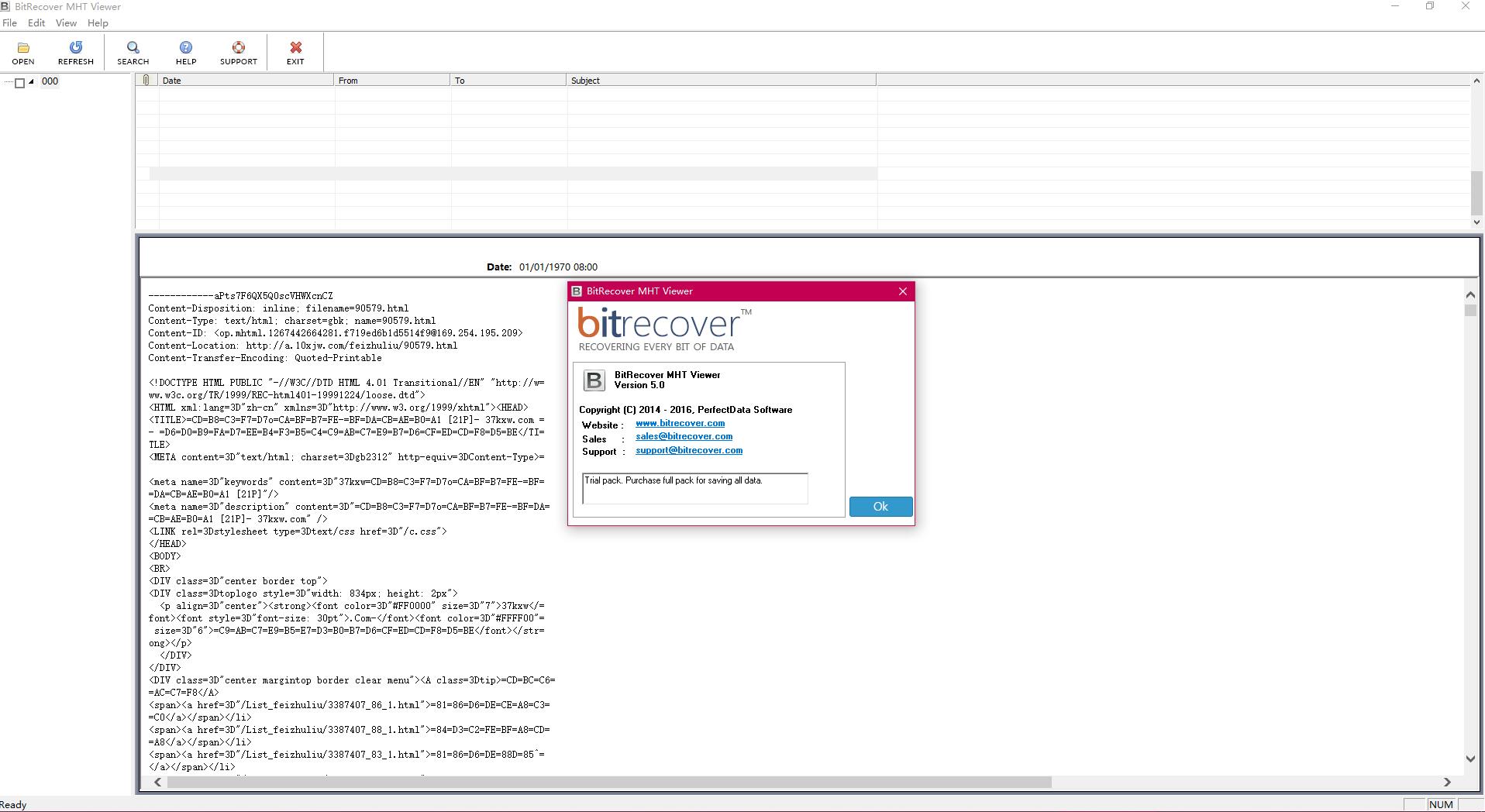The height and width of the screenshot is (812, 1485).
Task: Collapse the 000 tree node
Action: pos(31,81)
